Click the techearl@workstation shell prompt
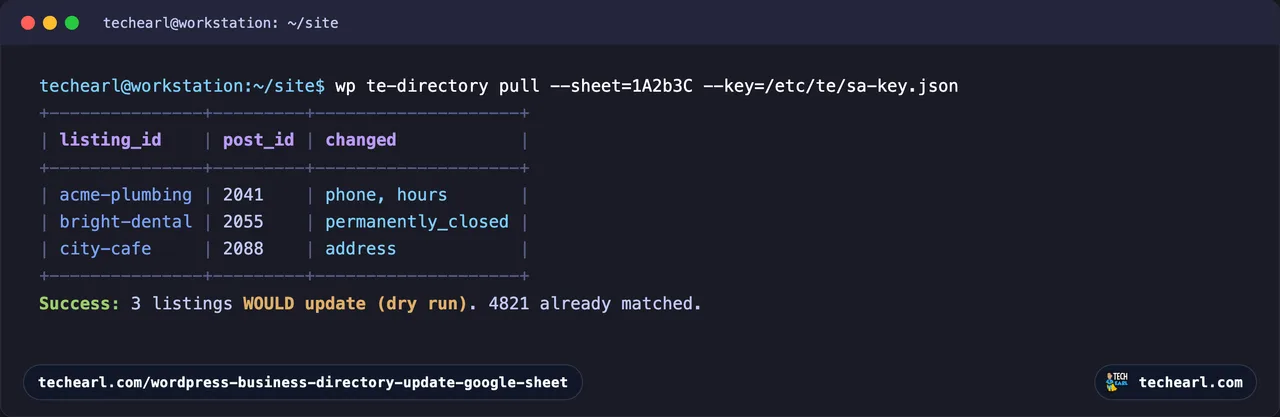The width and height of the screenshot is (1280, 417). point(182,86)
